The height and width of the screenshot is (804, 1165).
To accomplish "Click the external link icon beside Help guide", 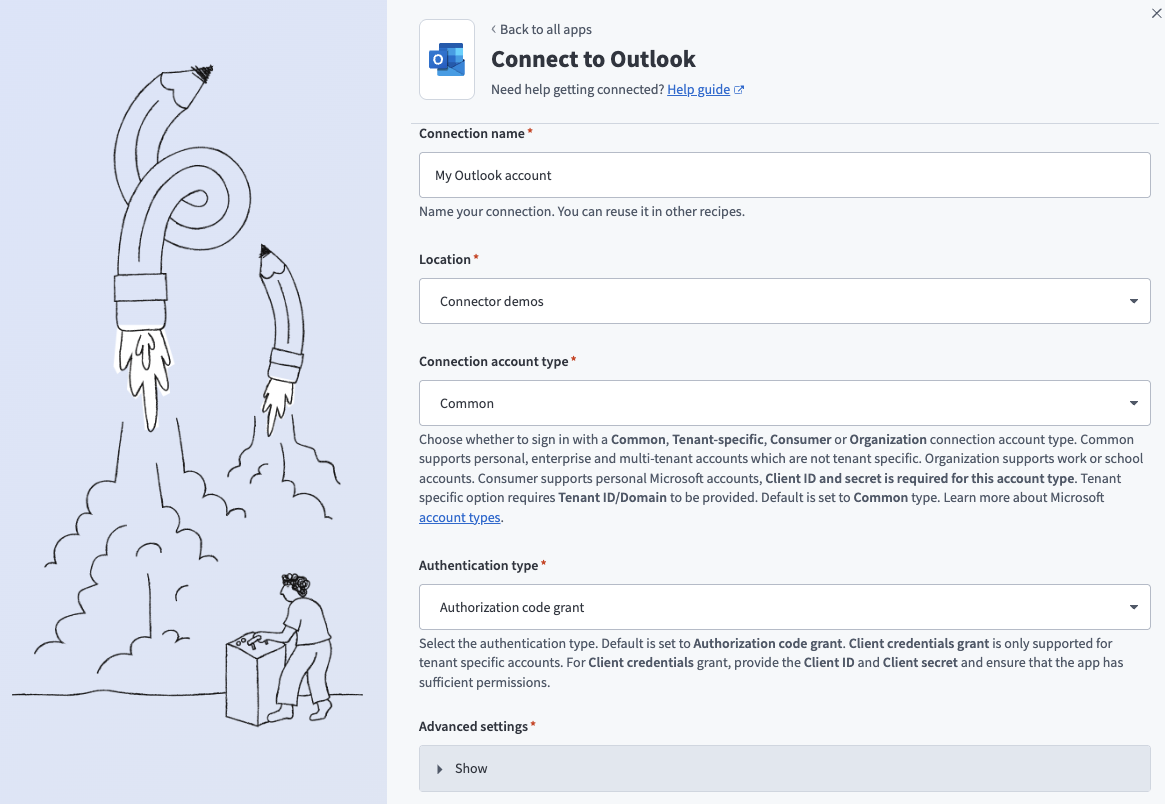I will click(x=738, y=89).
